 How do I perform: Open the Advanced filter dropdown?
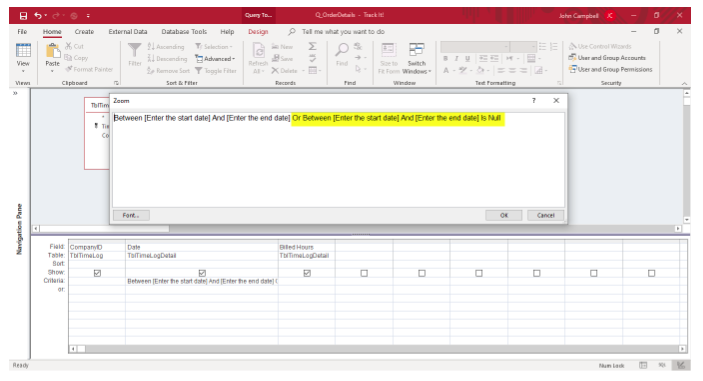point(215,59)
